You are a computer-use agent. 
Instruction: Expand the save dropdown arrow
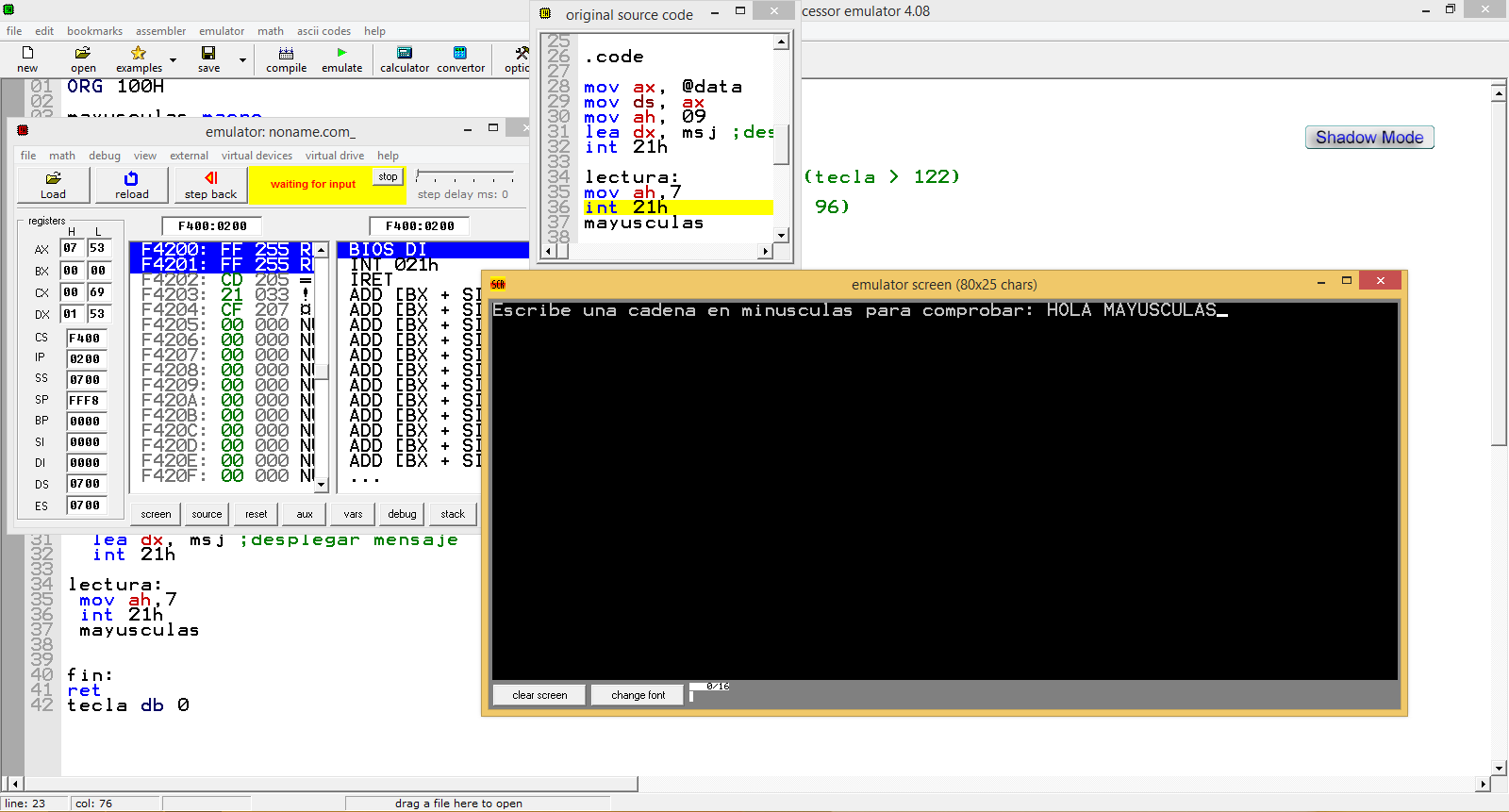coord(242,59)
